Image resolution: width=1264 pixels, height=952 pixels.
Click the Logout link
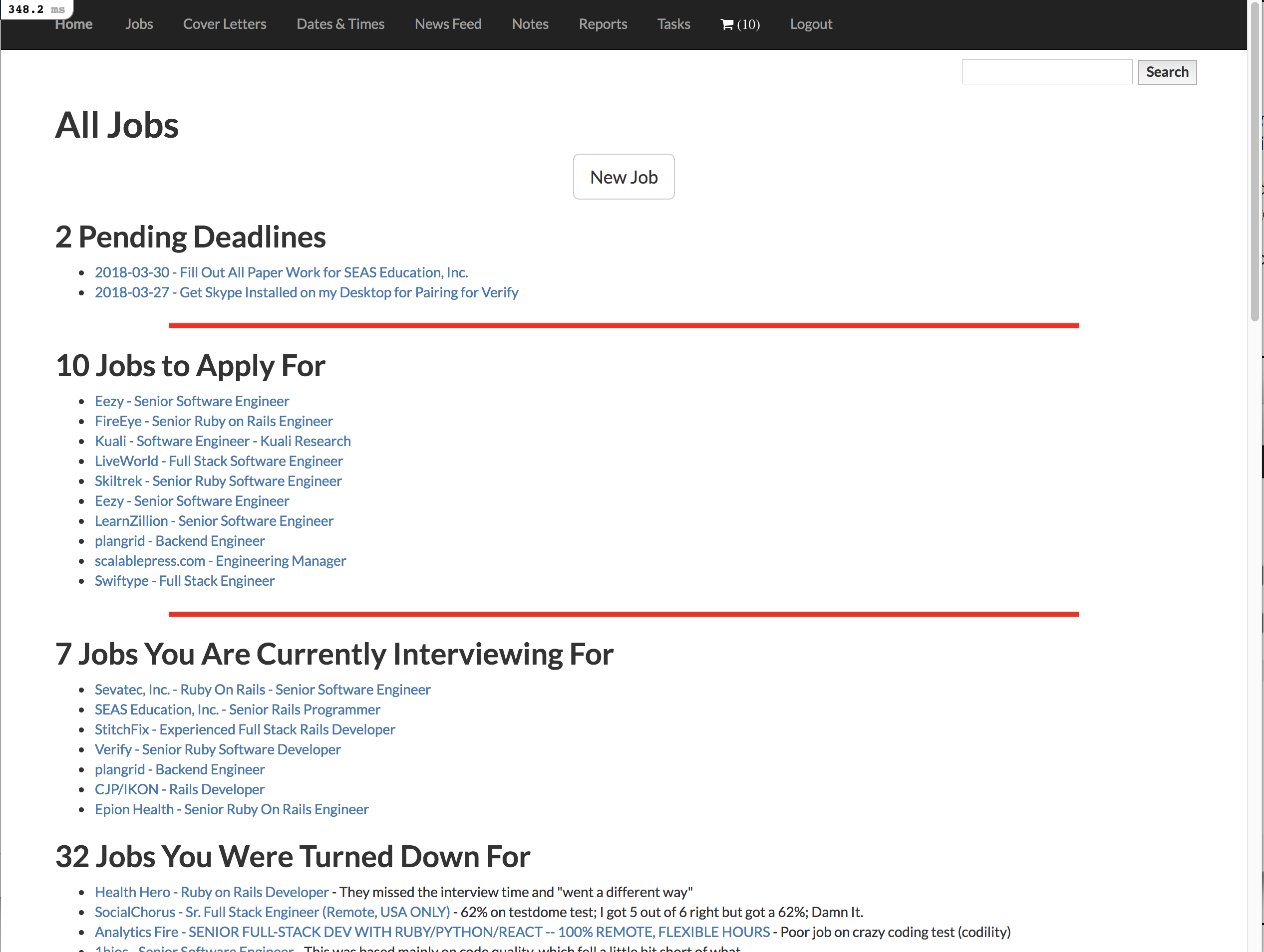(x=810, y=24)
